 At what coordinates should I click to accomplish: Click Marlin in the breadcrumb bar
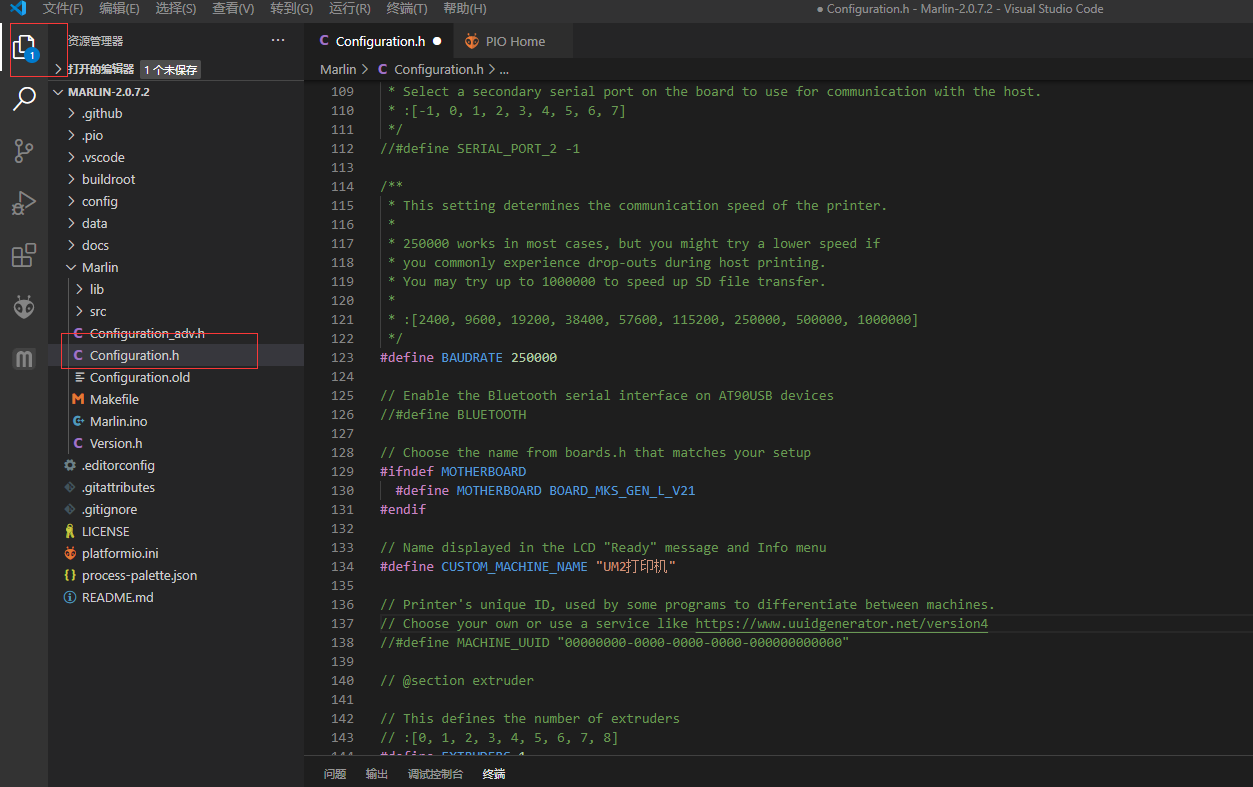(x=338, y=70)
